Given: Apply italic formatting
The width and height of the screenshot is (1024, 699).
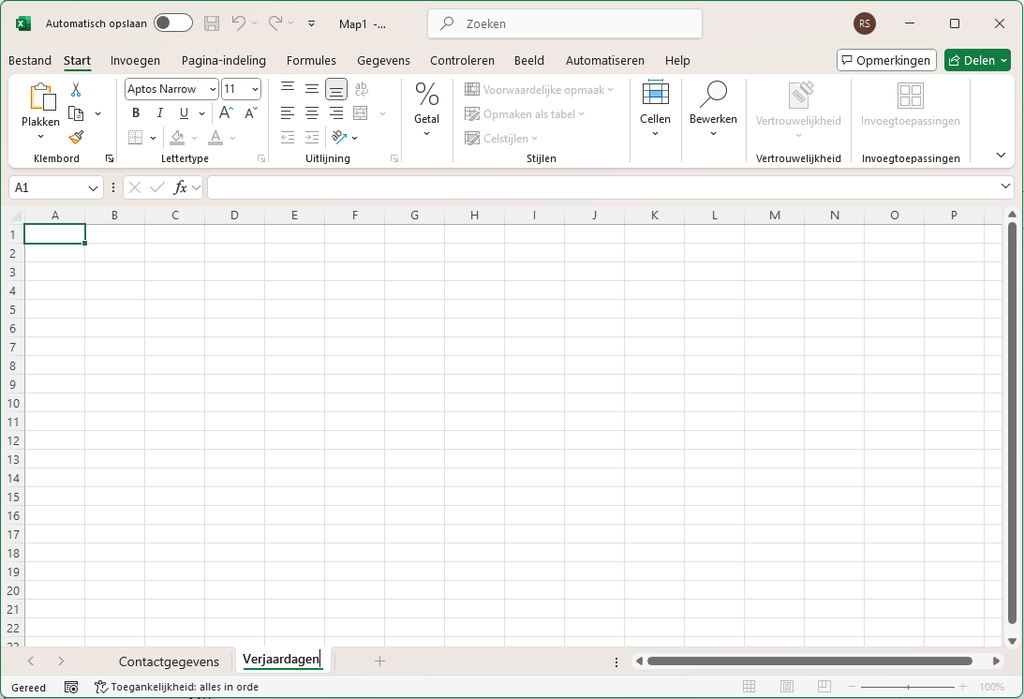Looking at the screenshot, I should click(x=159, y=113).
